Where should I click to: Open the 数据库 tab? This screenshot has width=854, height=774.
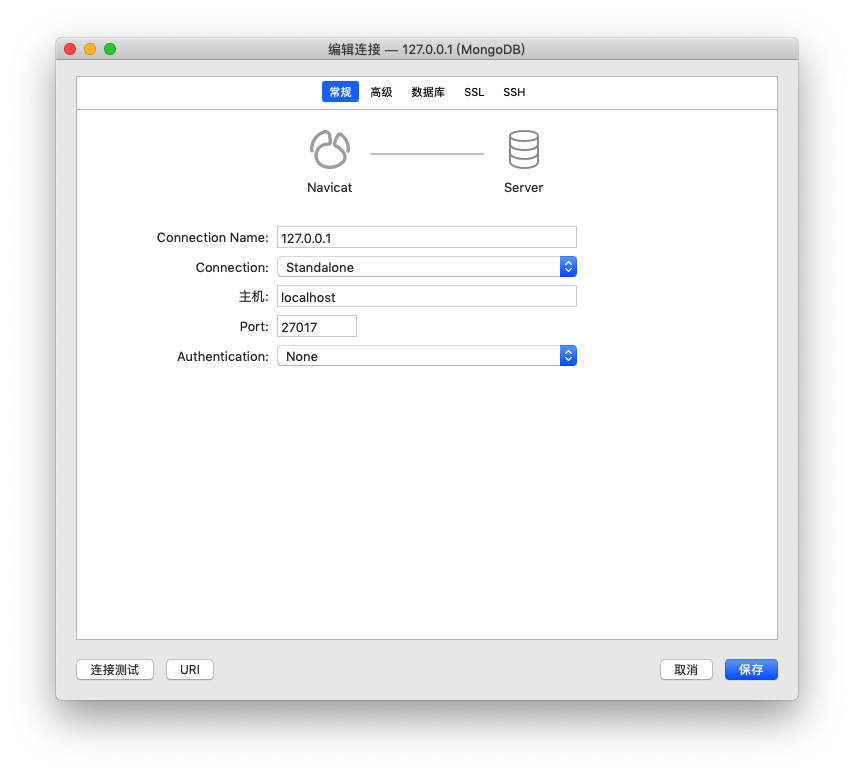(x=428, y=92)
